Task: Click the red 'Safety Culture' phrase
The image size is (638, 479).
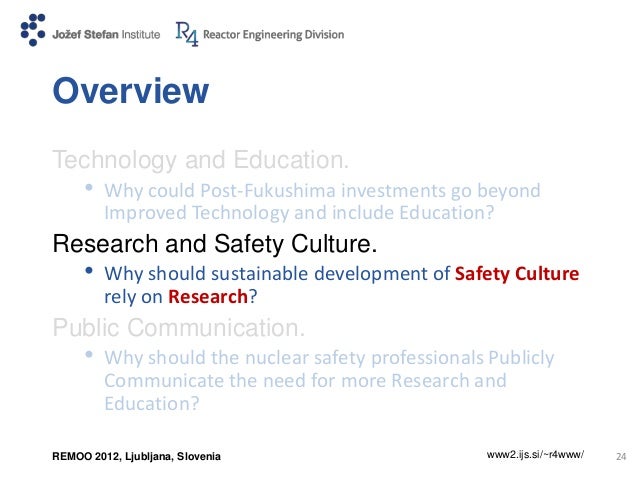Action: 517,273
